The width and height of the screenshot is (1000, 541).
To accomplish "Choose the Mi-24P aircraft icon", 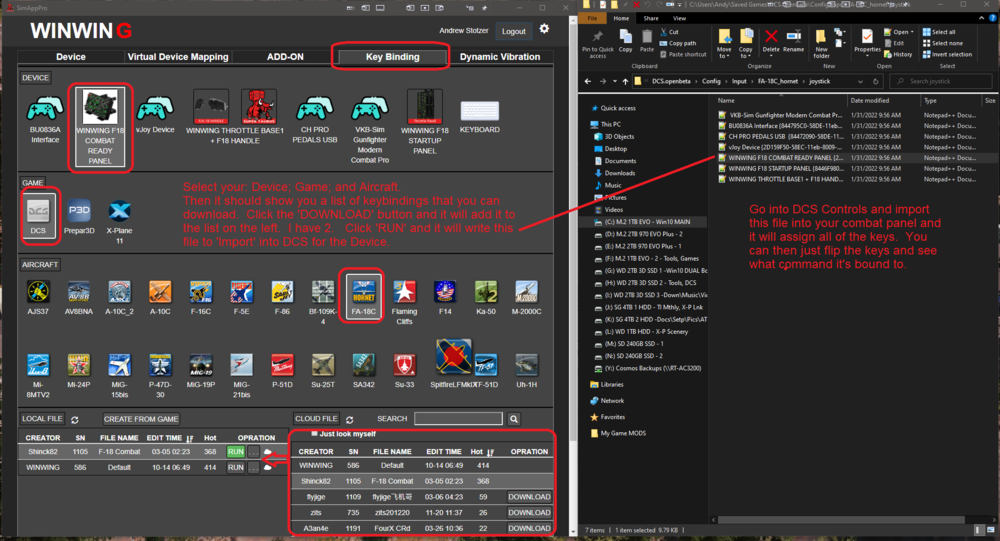I will click(78, 366).
